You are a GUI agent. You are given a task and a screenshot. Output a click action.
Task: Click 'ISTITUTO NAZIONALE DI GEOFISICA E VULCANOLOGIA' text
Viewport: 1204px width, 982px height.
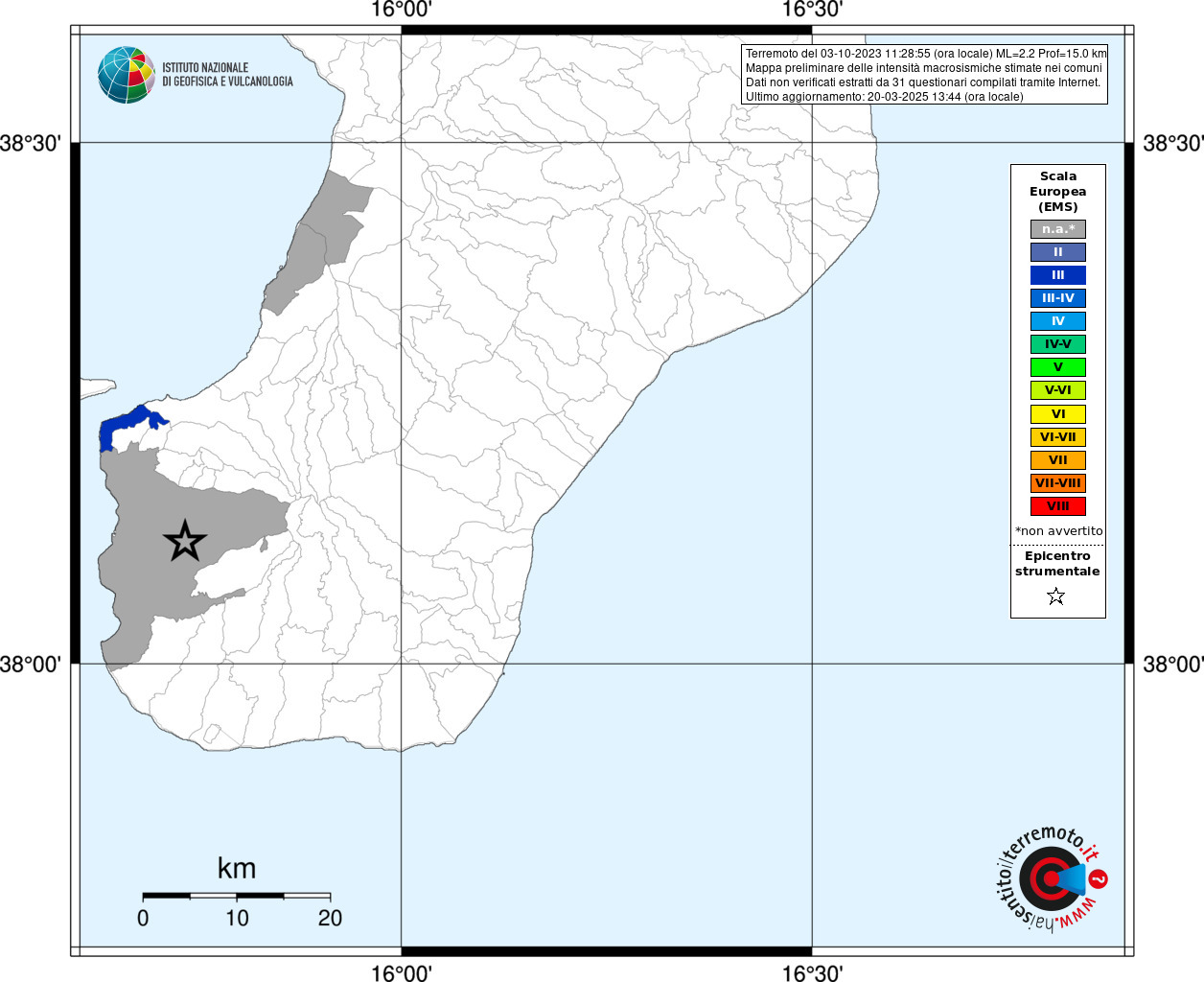[x=227, y=75]
